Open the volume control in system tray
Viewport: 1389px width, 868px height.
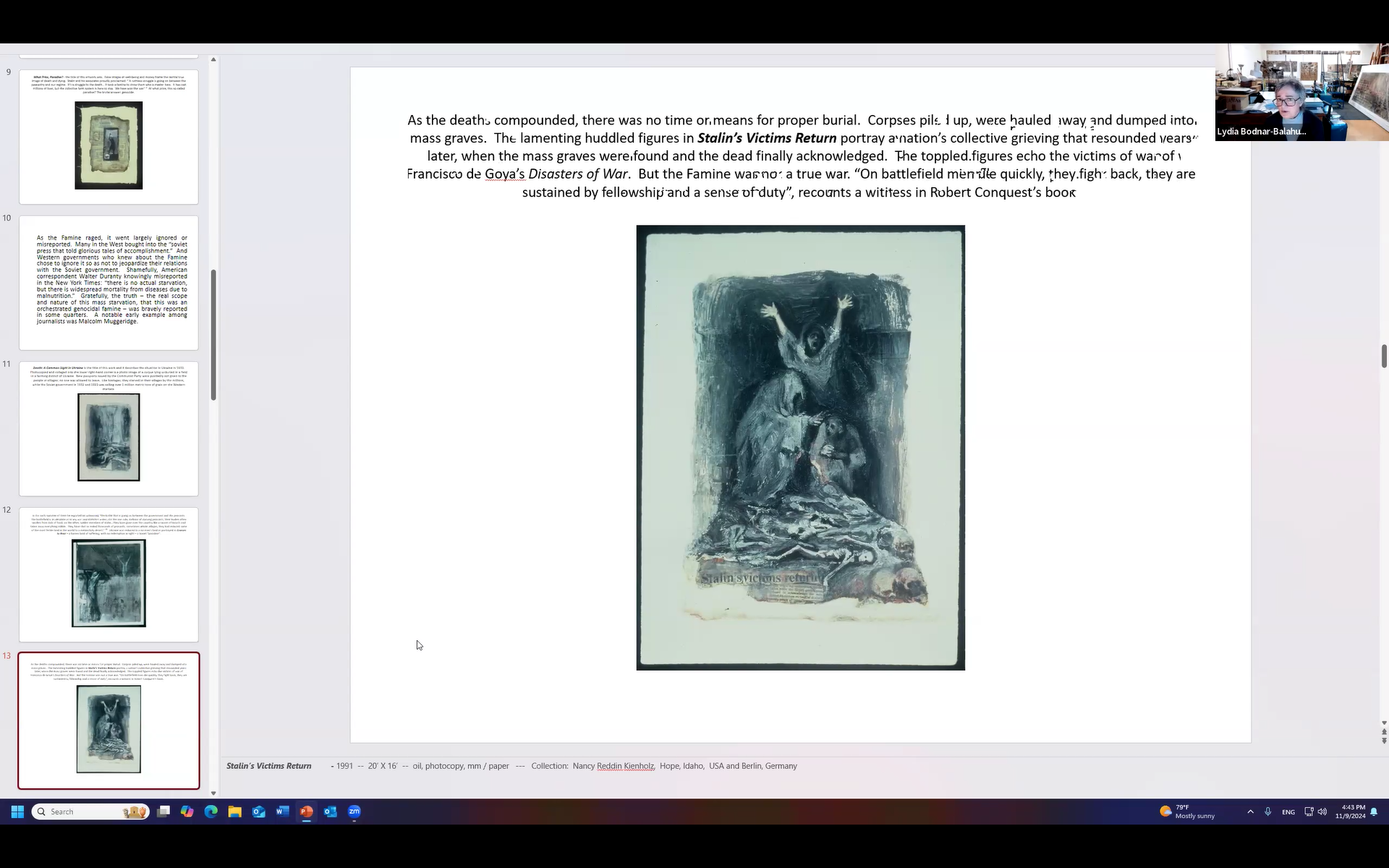[x=1322, y=812]
